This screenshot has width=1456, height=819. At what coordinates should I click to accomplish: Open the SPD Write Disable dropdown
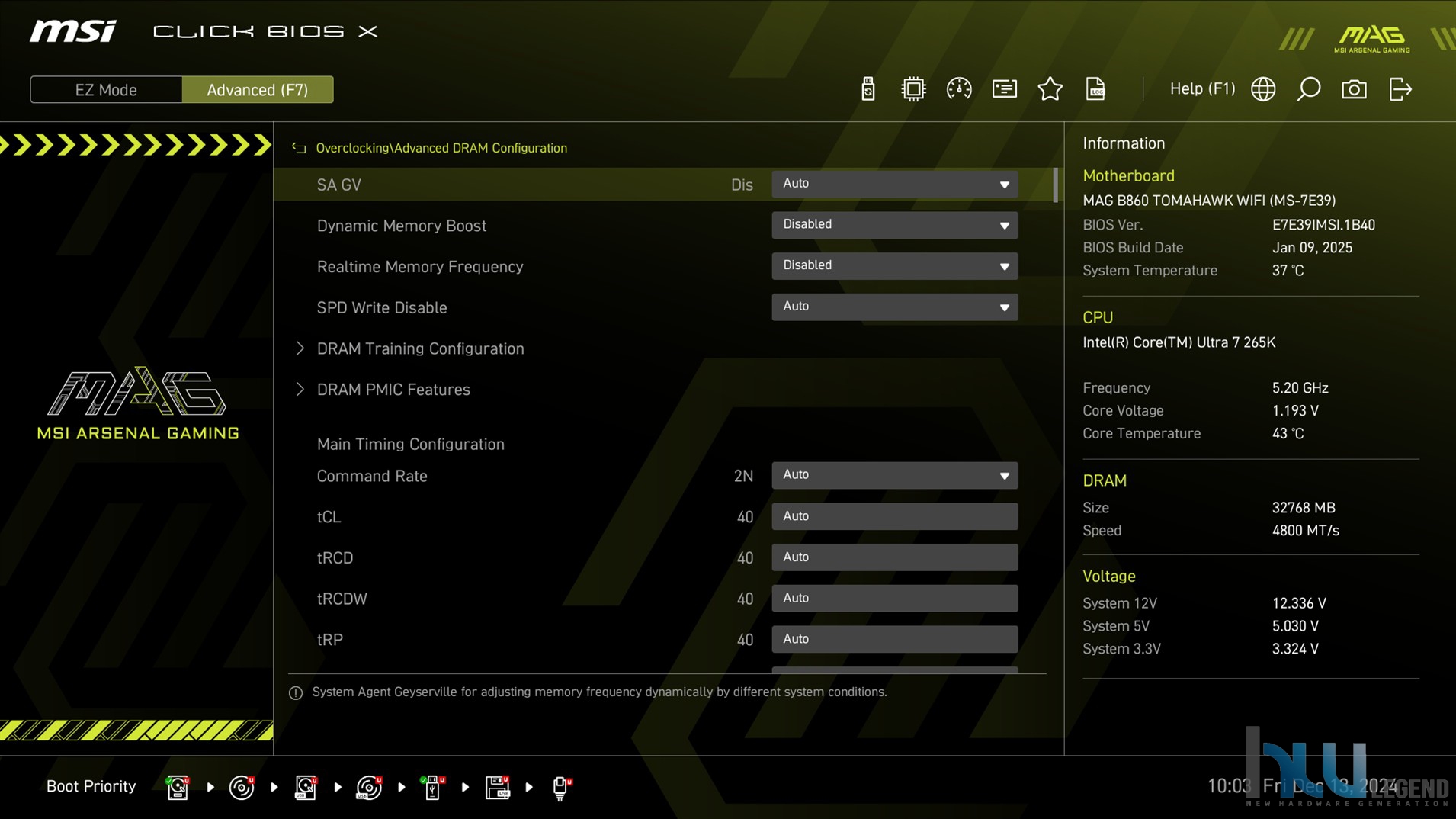(894, 307)
